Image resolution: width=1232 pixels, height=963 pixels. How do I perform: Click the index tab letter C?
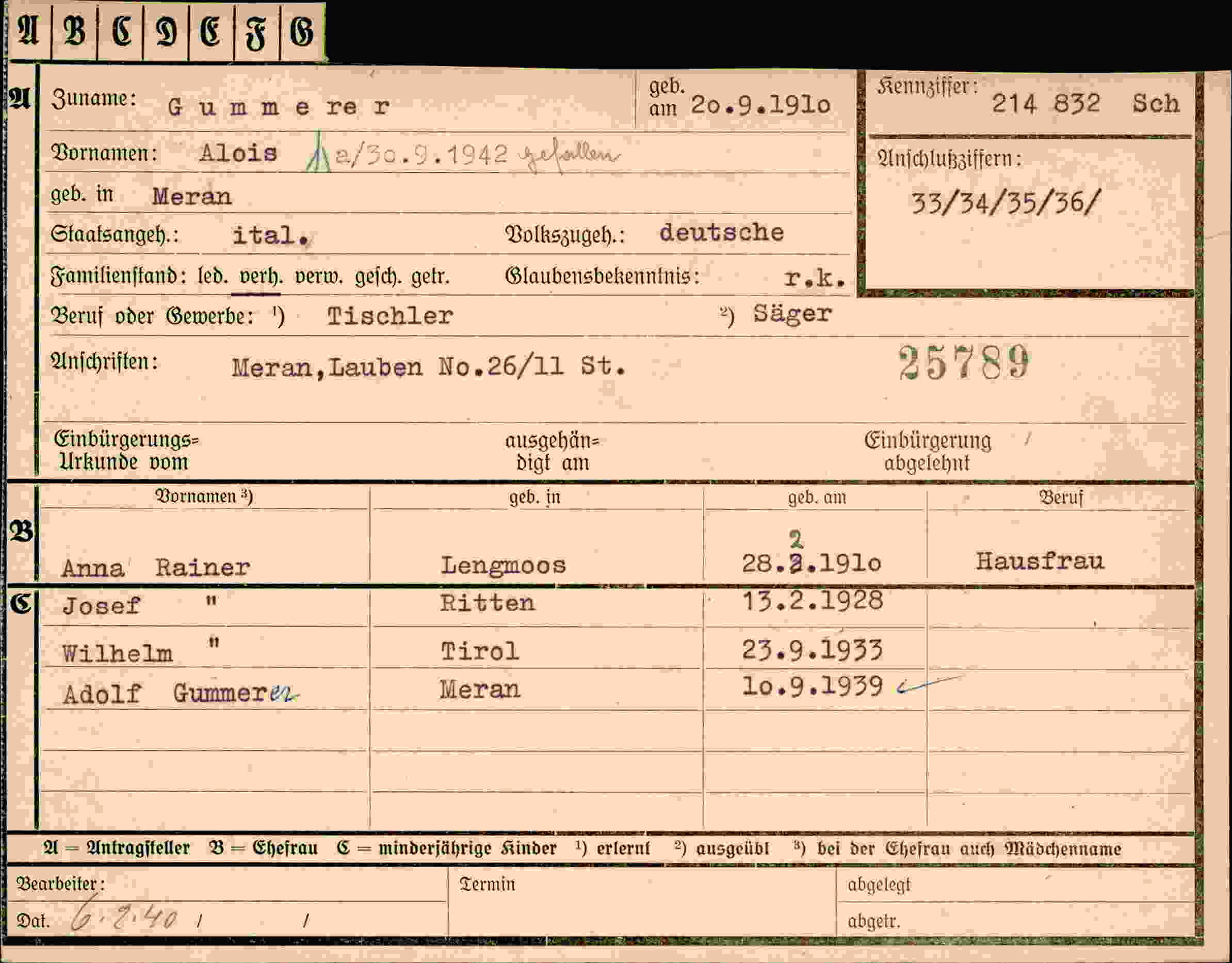click(x=121, y=31)
